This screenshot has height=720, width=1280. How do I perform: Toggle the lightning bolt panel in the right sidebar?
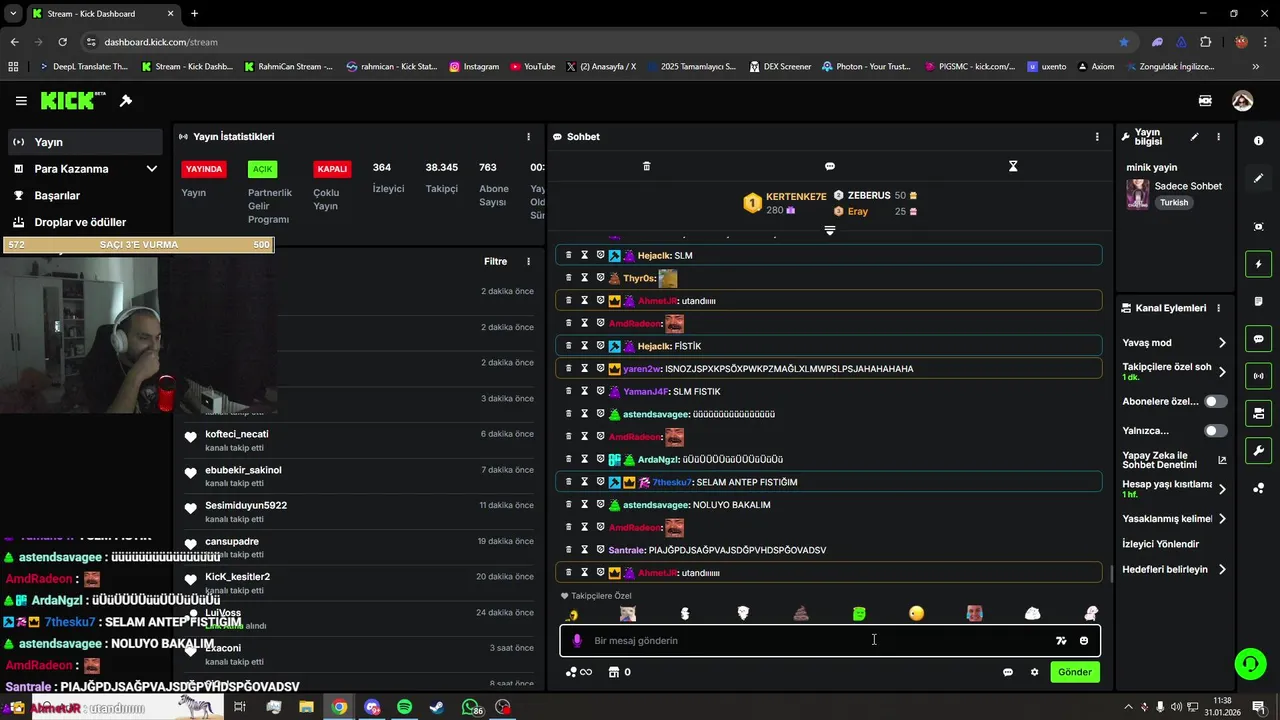(x=1258, y=264)
